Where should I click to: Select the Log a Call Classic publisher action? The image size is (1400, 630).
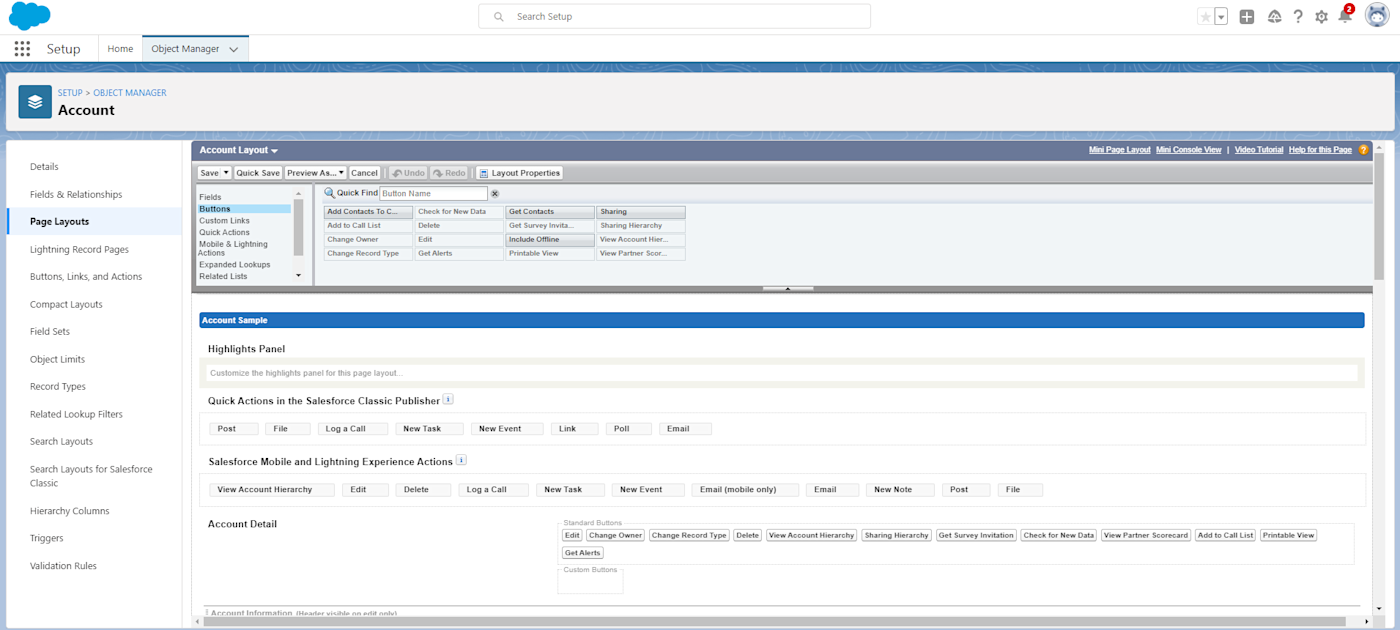tap(352, 429)
